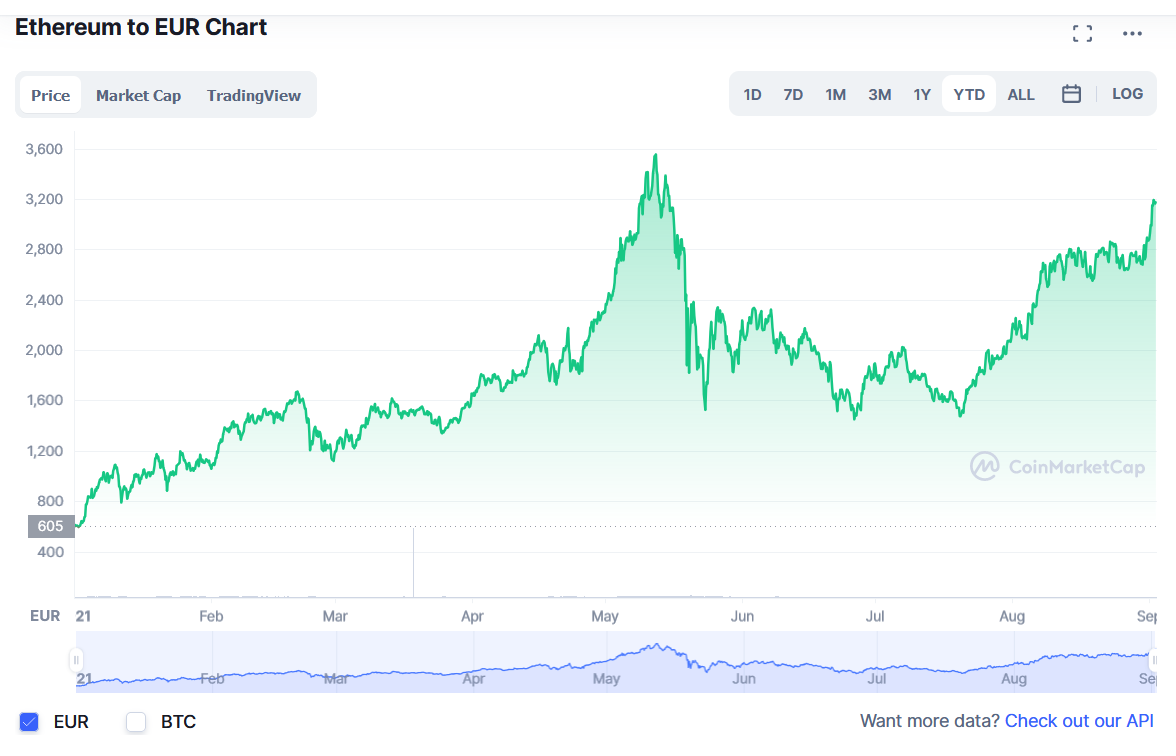Open the Check out our API link
The image size is (1176, 756).
click(1078, 721)
